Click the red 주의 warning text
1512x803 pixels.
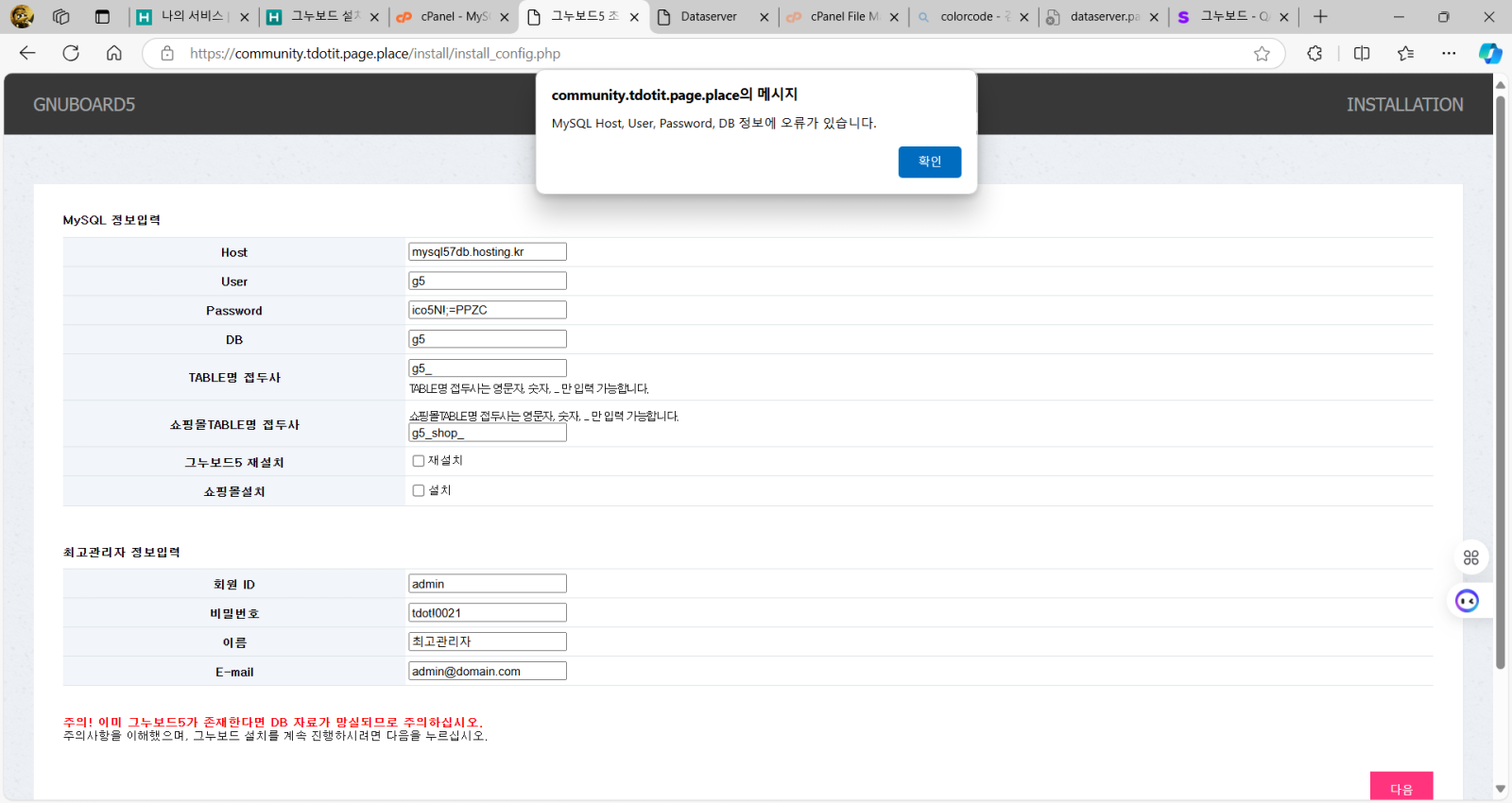click(273, 722)
